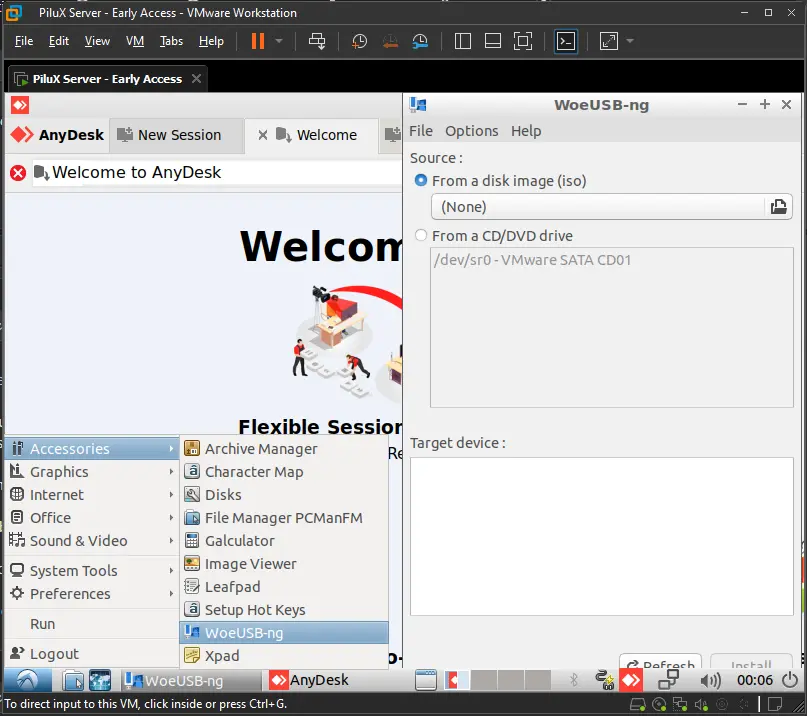Image resolution: width=807 pixels, height=716 pixels.
Task: Close the PiluX Server VM tab
Action: 196,79
